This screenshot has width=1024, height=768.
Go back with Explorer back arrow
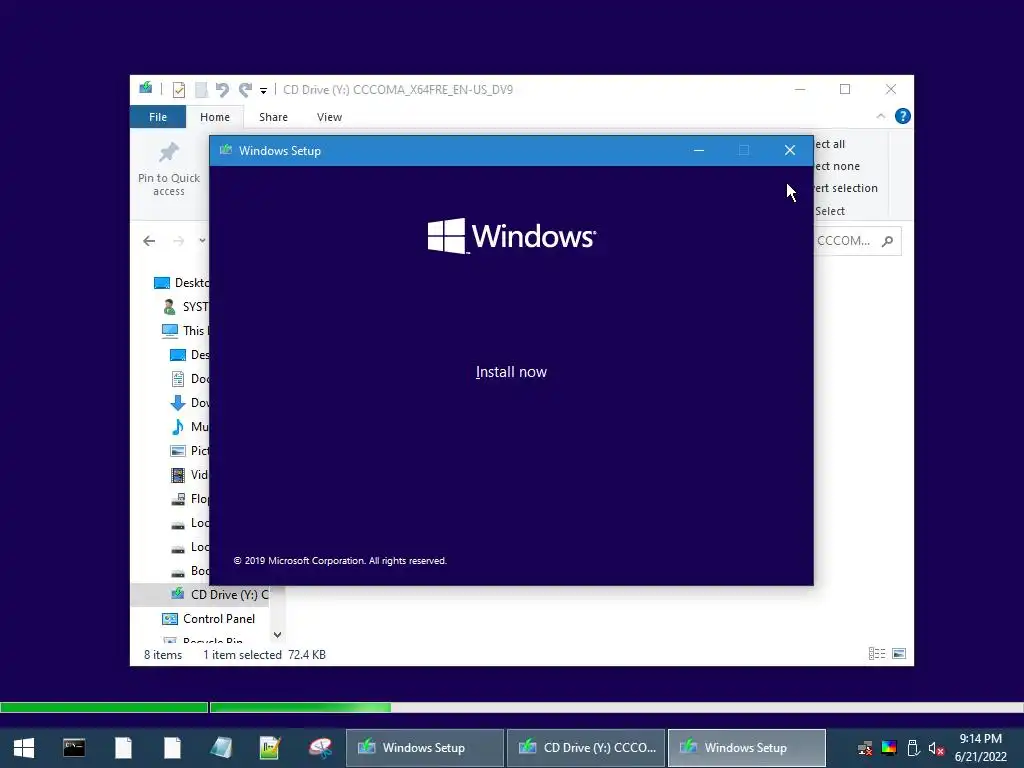149,241
